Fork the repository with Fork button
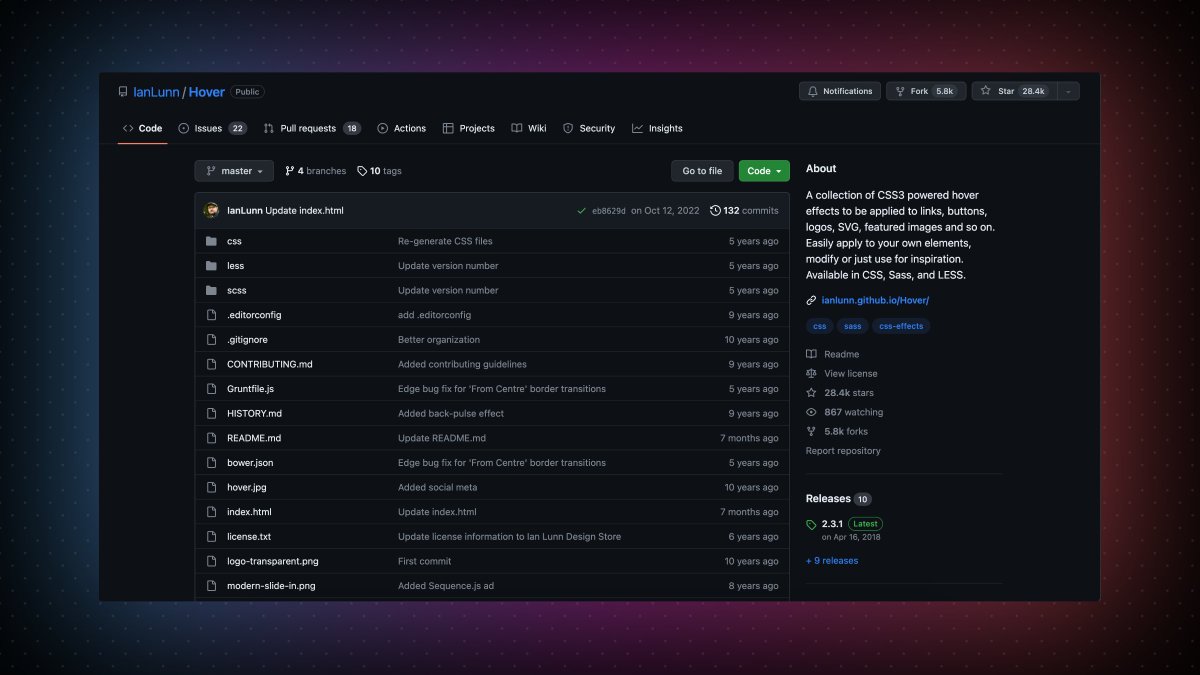1200x675 pixels. (x=926, y=91)
